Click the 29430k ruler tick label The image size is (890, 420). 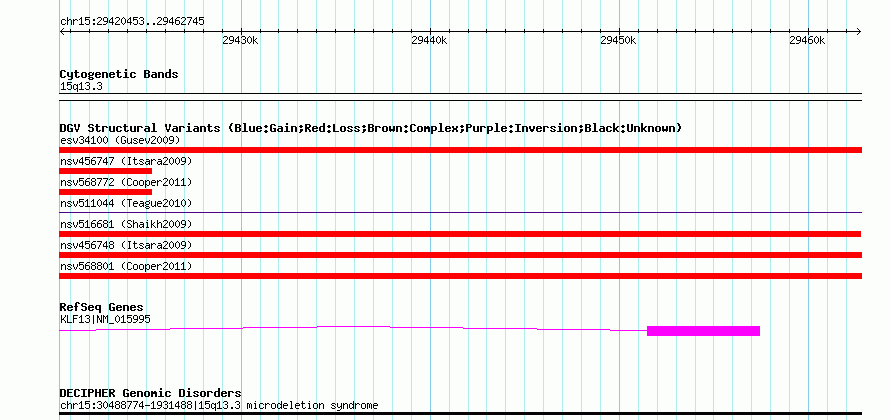240,40
